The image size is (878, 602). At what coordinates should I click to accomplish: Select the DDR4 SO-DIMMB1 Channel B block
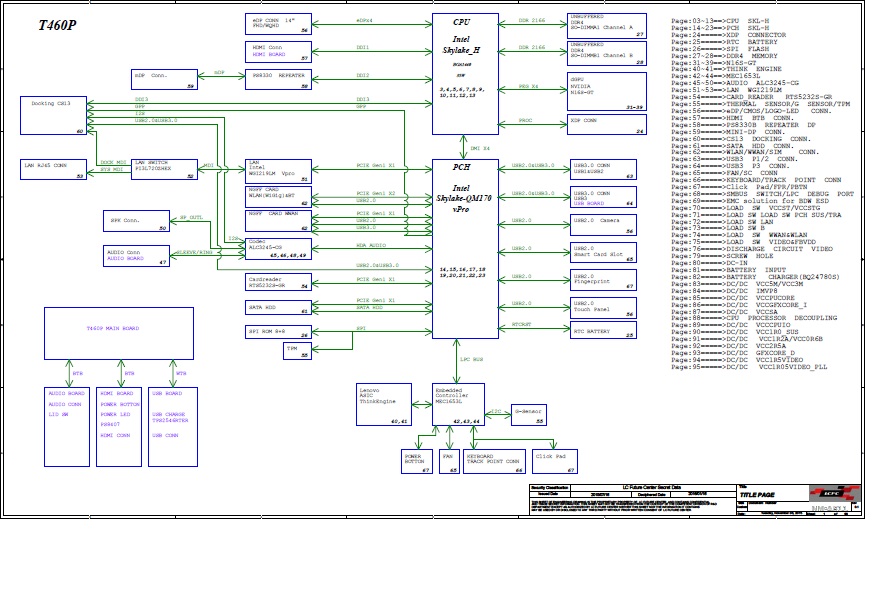[607, 53]
